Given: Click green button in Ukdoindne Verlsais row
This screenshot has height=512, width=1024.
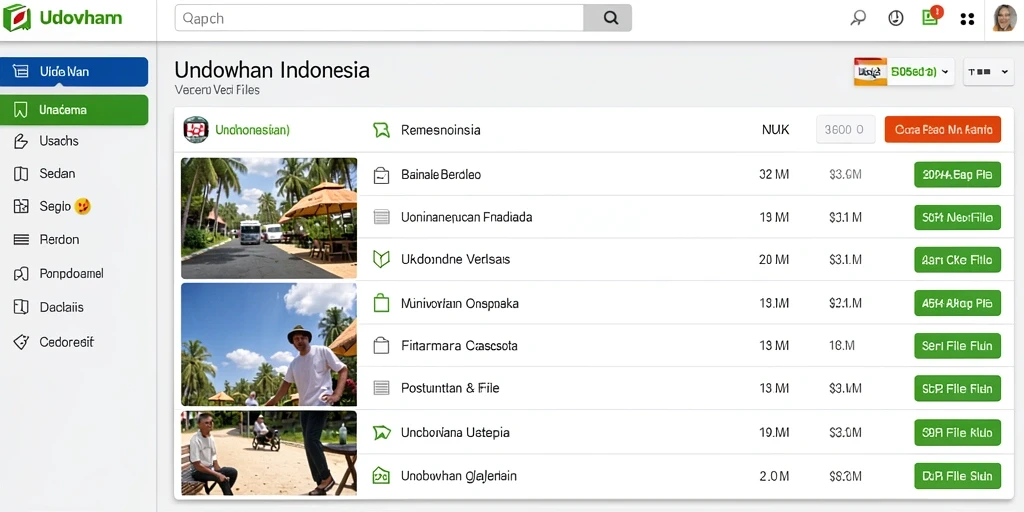Looking at the screenshot, I should pos(957,259).
